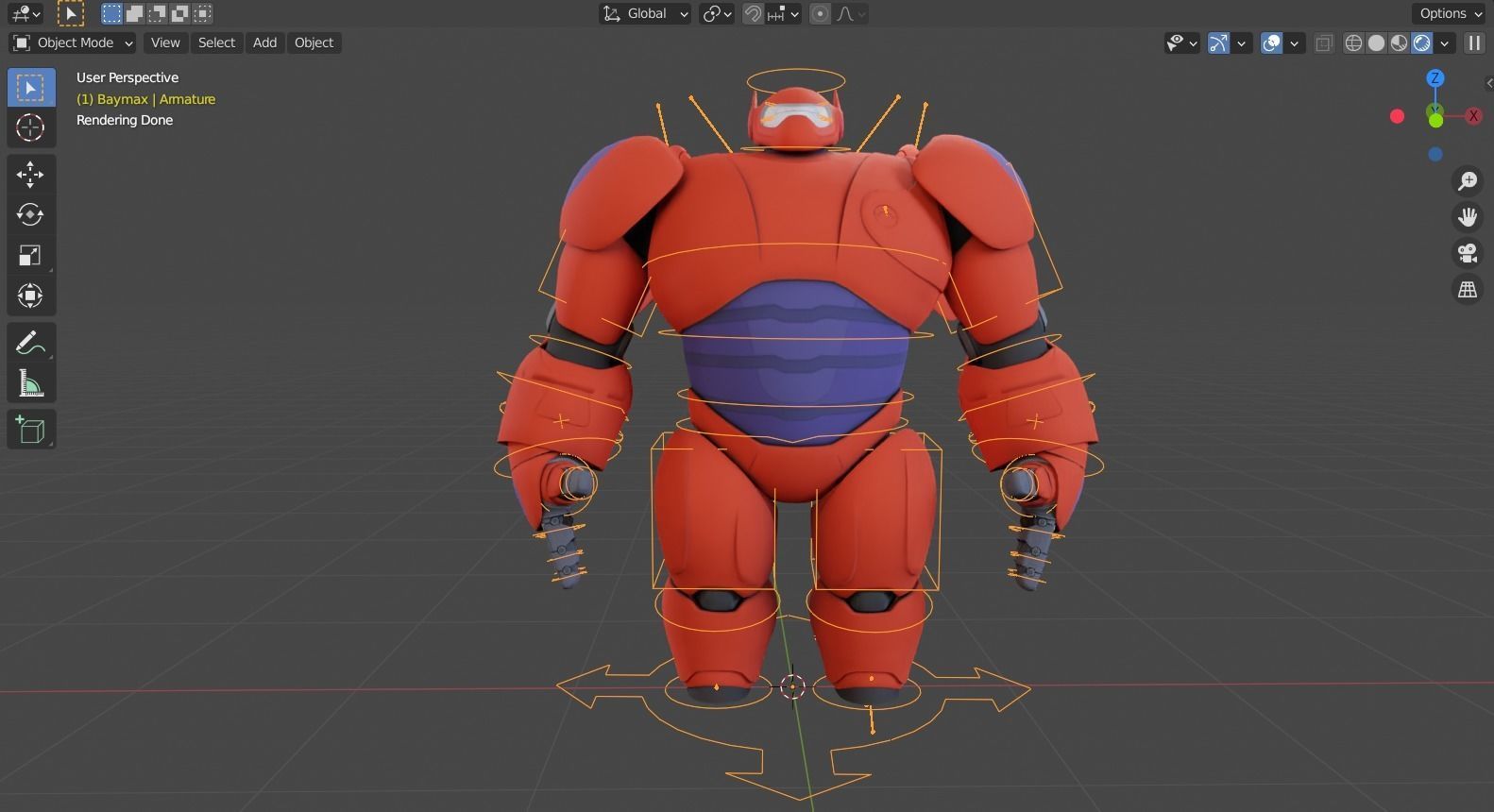Select the Annotate tool
This screenshot has width=1494, height=812.
(x=31, y=342)
